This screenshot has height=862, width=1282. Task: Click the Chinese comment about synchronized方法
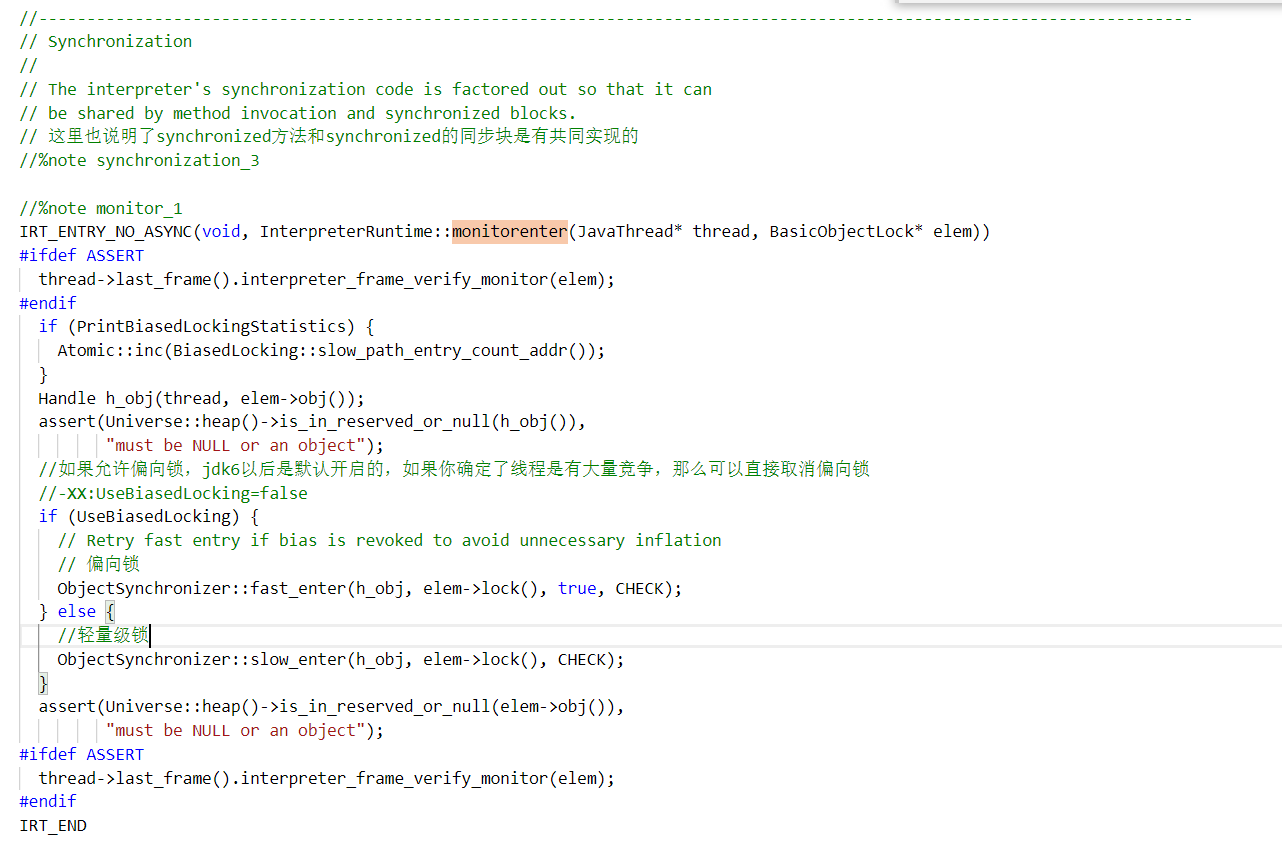click(328, 137)
